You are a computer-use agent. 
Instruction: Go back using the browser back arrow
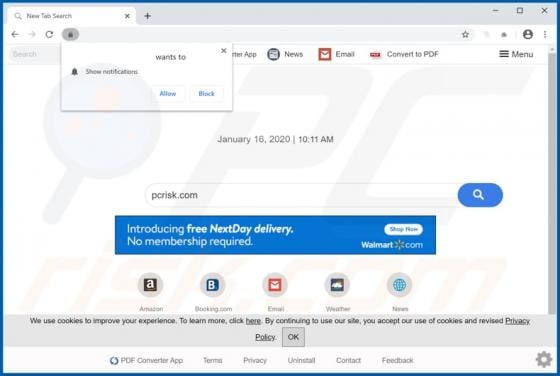pyautogui.click(x=15, y=34)
